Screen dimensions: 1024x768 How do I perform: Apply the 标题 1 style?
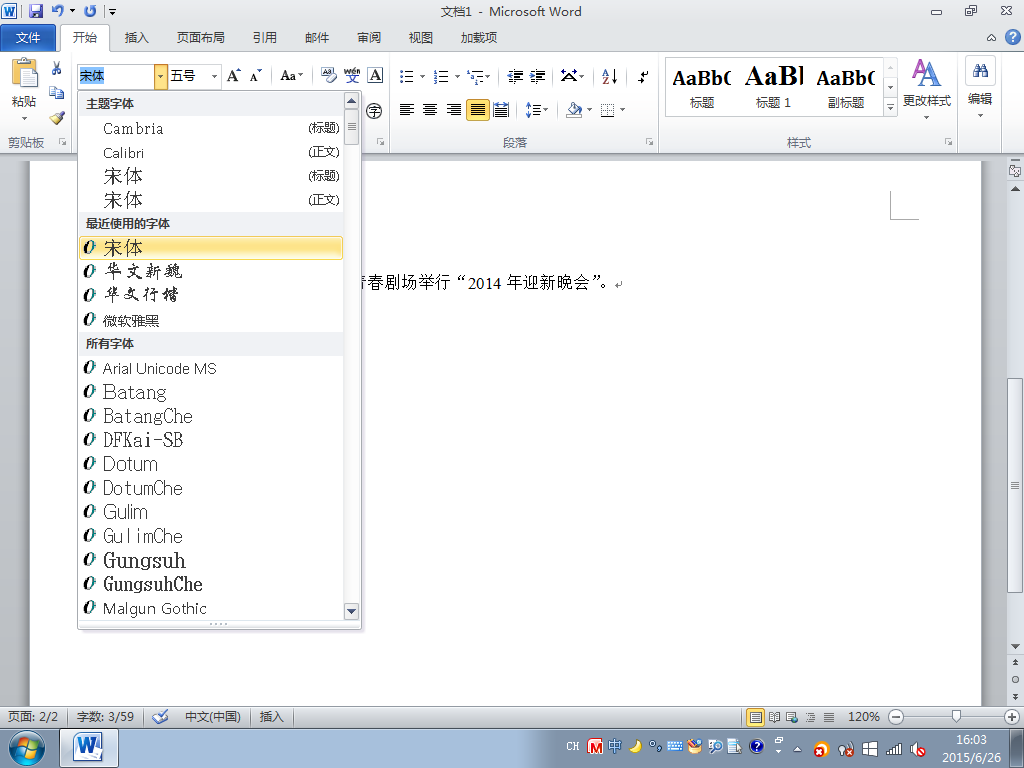[x=774, y=87]
